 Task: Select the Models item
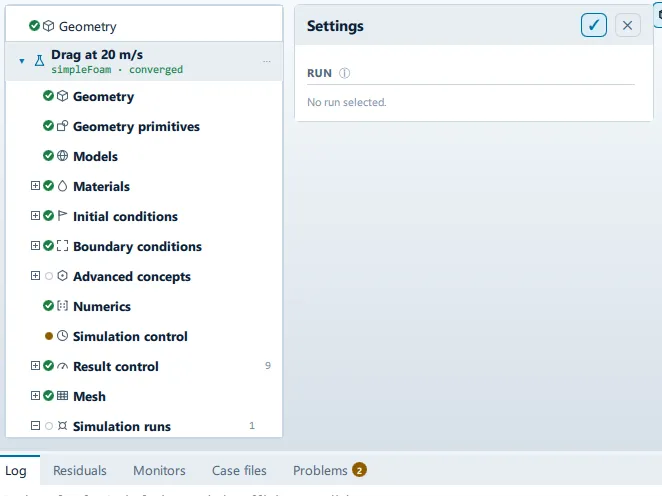tap(144, 156)
